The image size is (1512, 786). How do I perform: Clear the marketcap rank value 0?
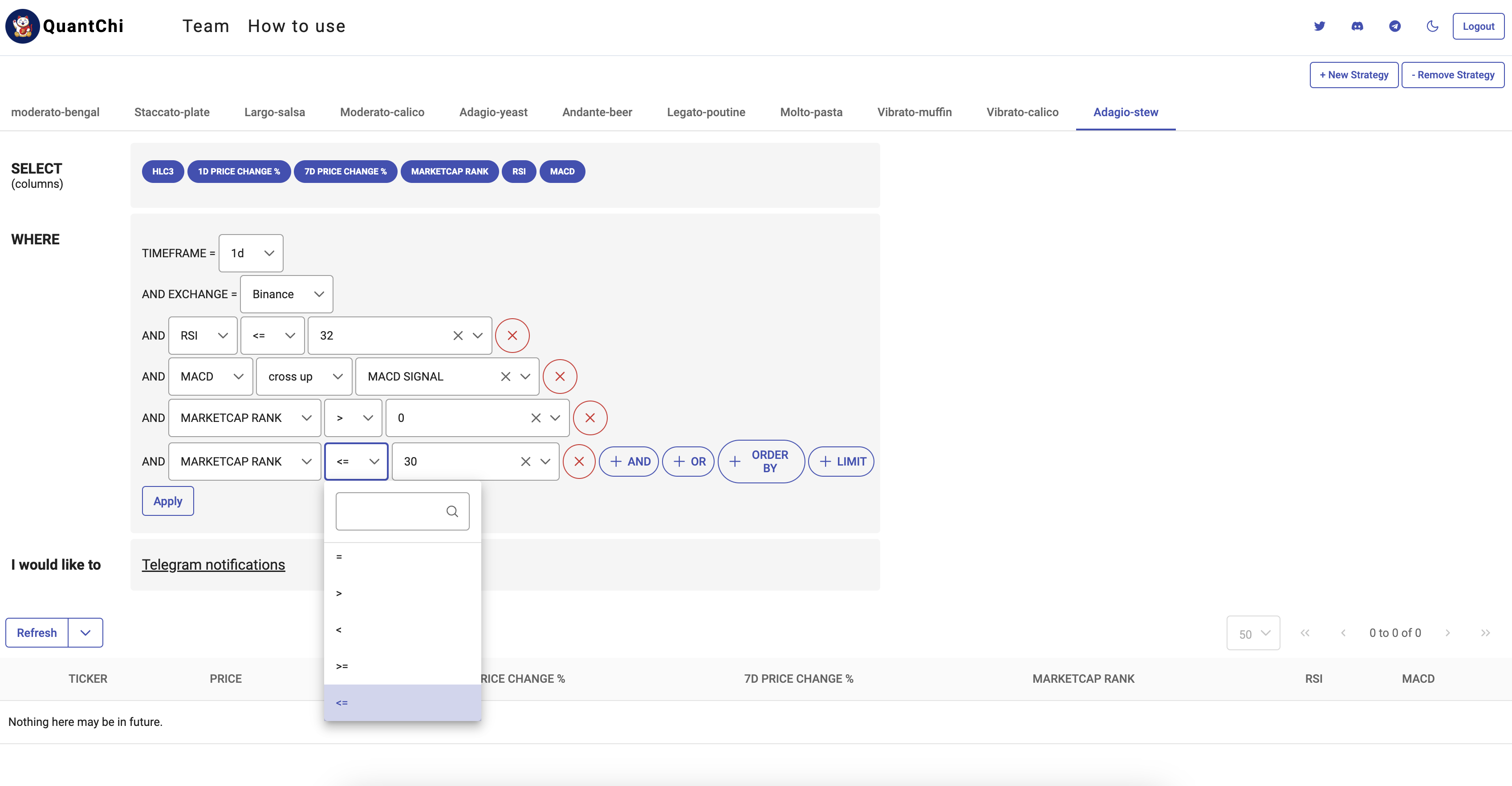[x=536, y=417]
